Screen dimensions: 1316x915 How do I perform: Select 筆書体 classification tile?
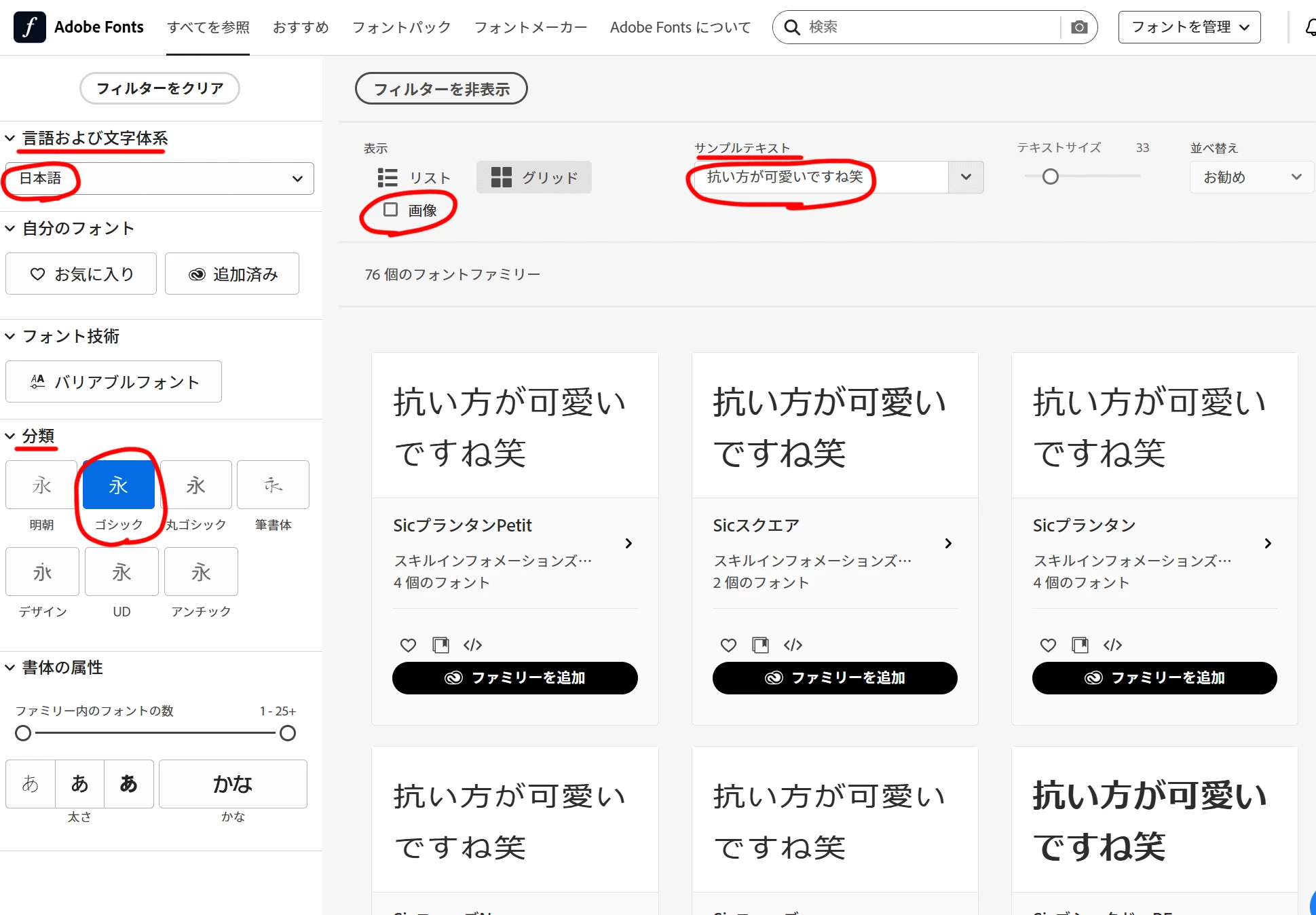[x=273, y=485]
